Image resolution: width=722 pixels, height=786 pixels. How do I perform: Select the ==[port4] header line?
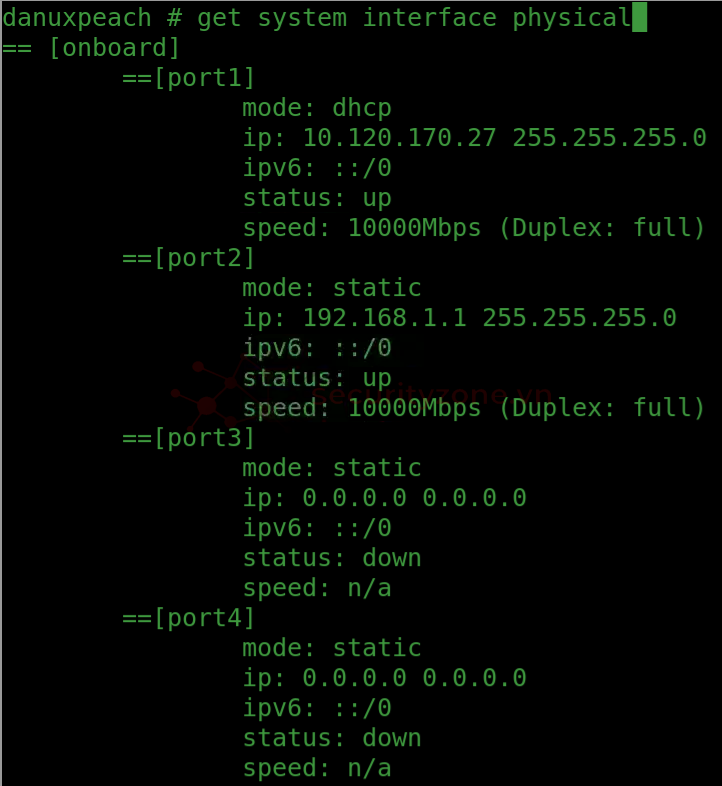click(x=189, y=618)
